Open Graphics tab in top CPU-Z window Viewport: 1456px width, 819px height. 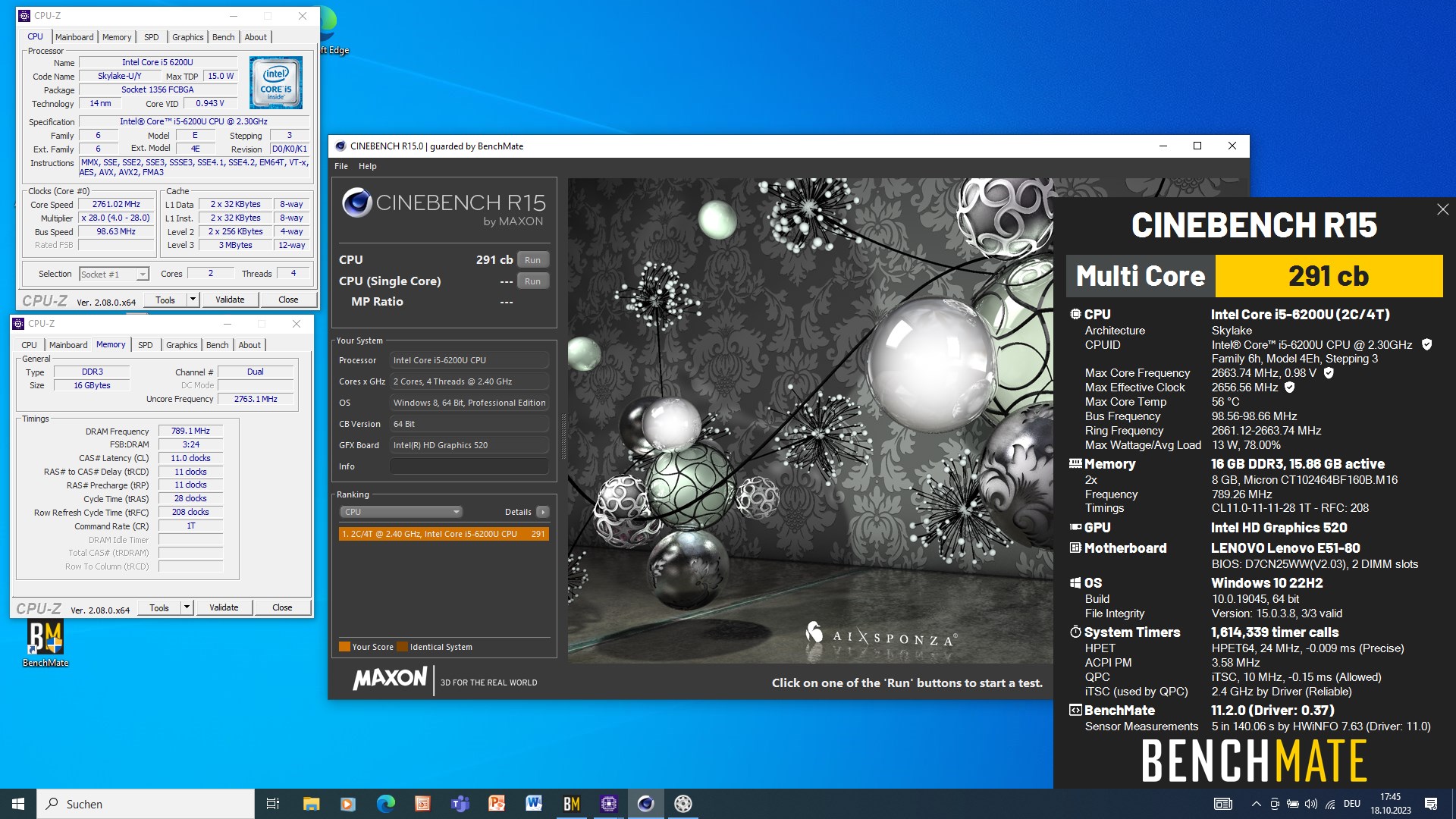click(187, 37)
